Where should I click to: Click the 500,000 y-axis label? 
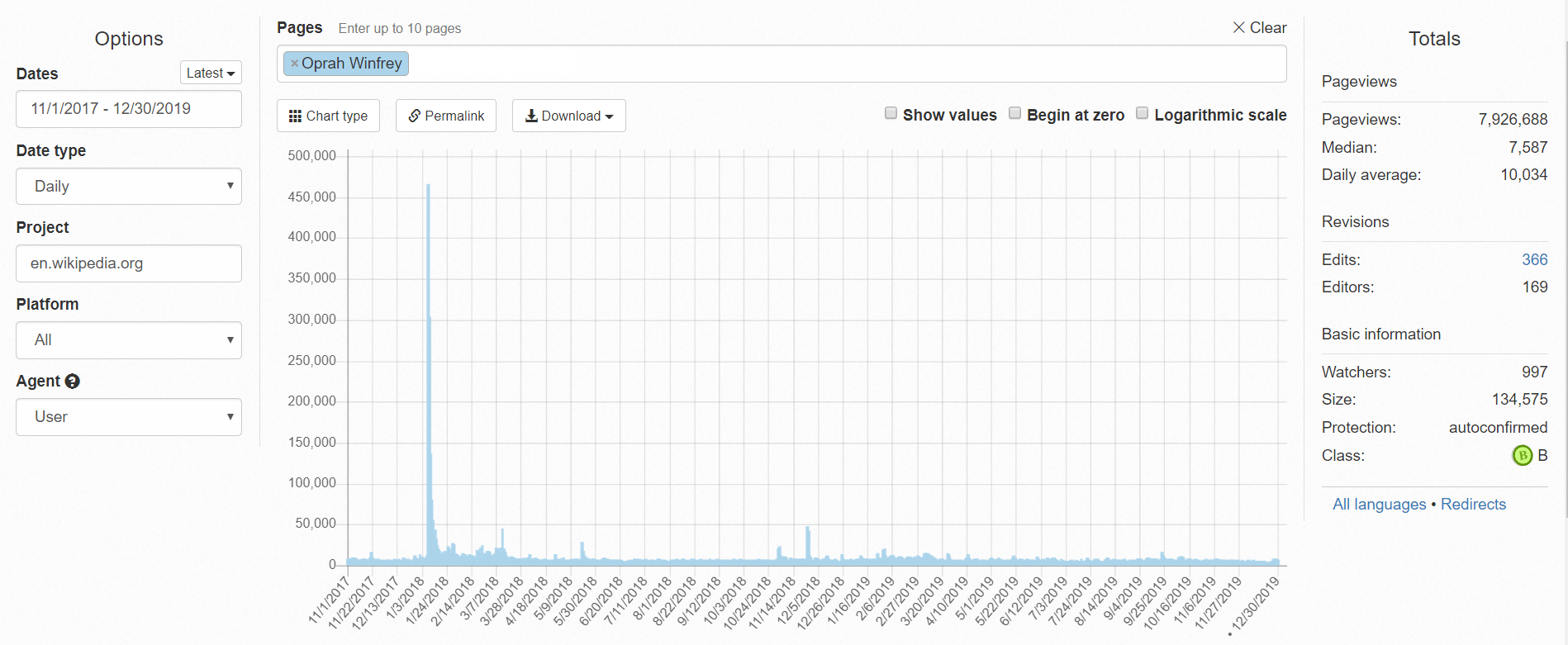(311, 156)
